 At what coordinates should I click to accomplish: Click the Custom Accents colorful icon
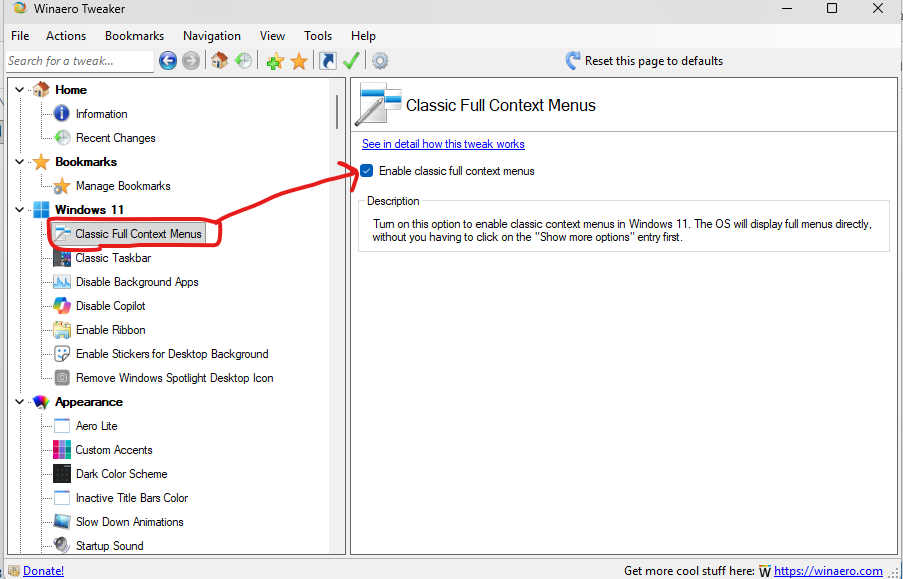coord(62,449)
